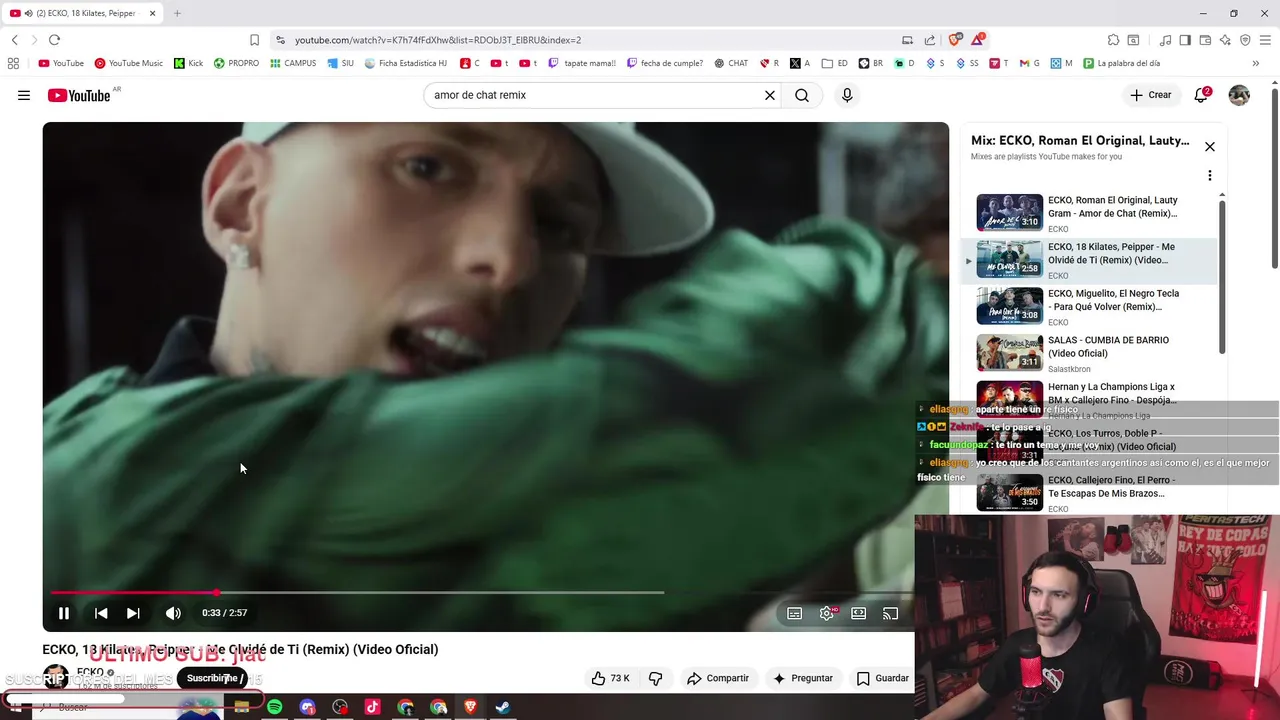Bookmark this page in address bar
1280x720 pixels.
pyautogui.click(x=254, y=40)
